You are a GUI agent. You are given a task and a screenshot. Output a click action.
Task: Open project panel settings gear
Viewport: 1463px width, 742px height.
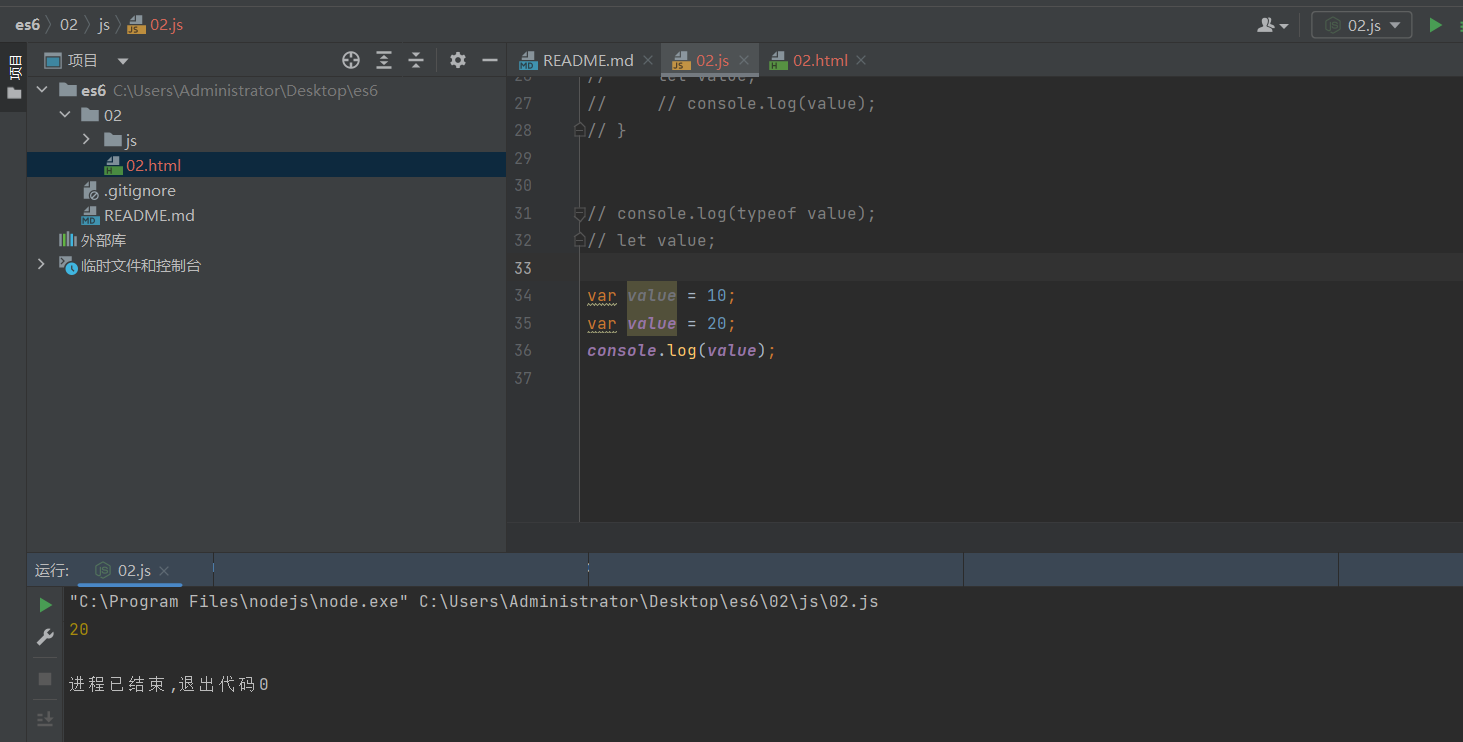point(458,60)
